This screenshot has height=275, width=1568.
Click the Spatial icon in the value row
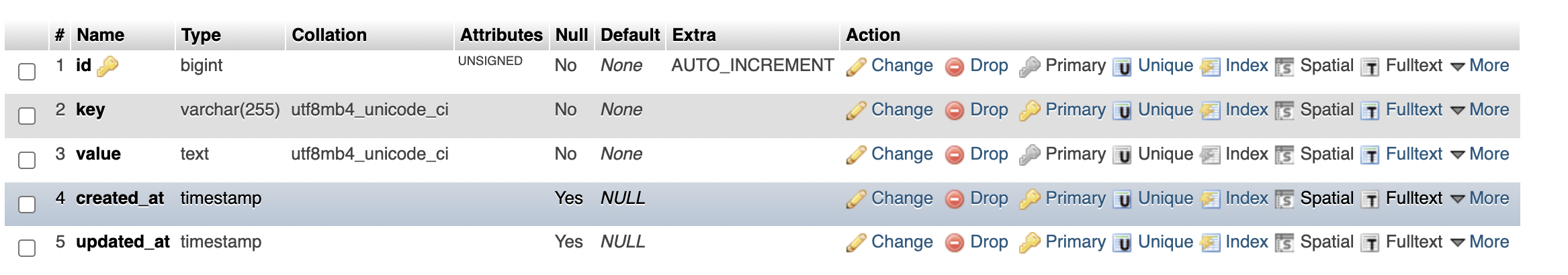1284,155
